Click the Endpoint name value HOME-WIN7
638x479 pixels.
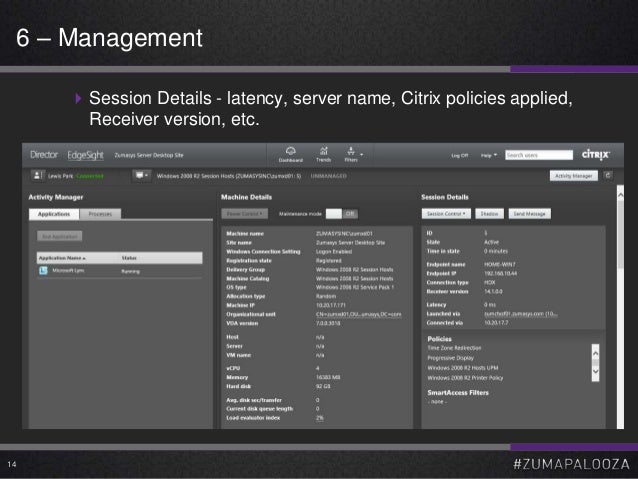[500, 265]
